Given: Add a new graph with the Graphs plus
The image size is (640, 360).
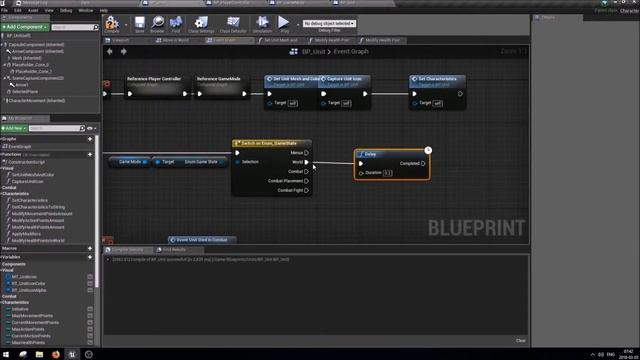Looking at the screenshot, I should tap(90, 139).
